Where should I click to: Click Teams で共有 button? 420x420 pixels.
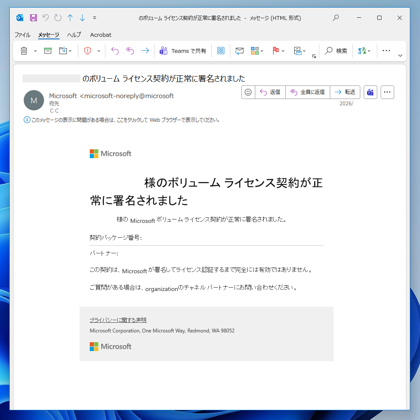182,51
